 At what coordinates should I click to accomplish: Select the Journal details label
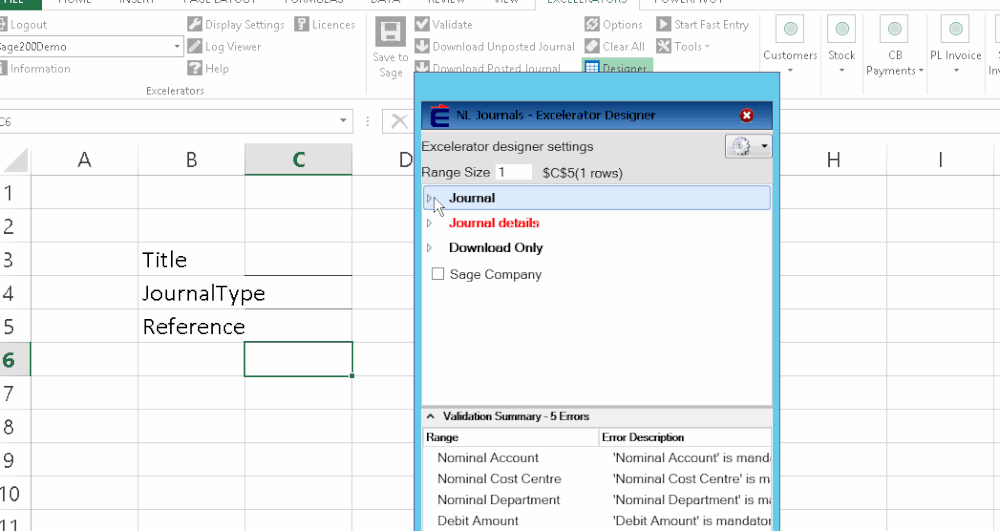click(x=494, y=223)
